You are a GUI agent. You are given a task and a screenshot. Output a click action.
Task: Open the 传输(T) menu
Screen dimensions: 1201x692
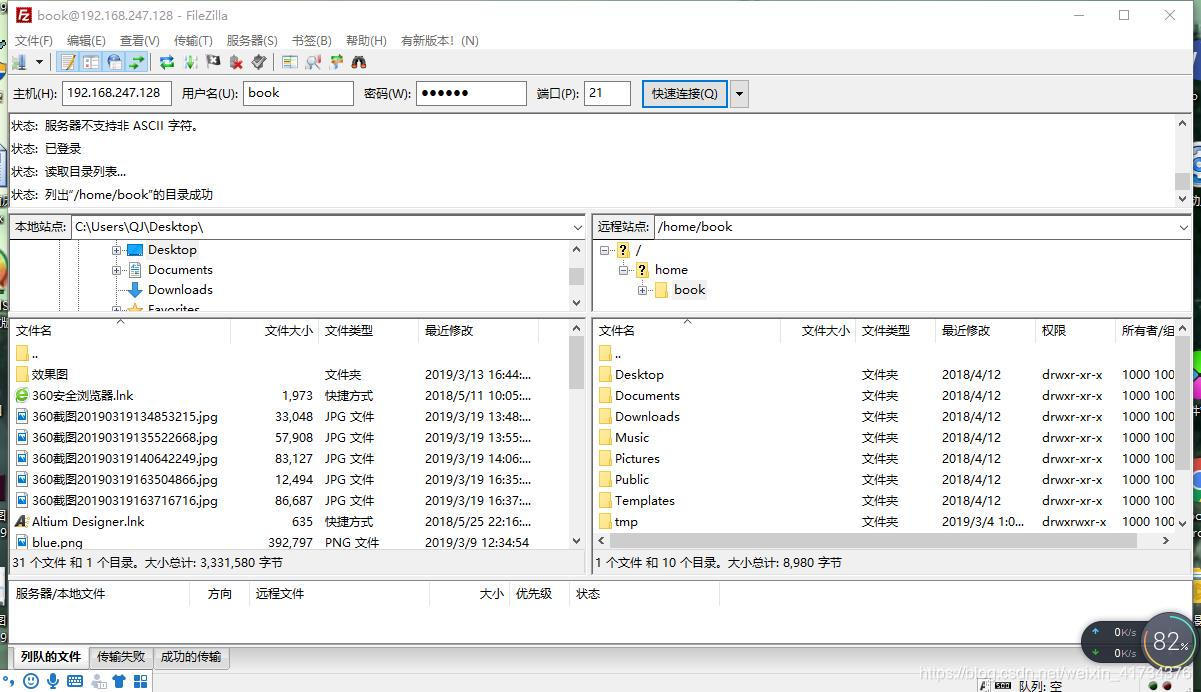[193, 40]
